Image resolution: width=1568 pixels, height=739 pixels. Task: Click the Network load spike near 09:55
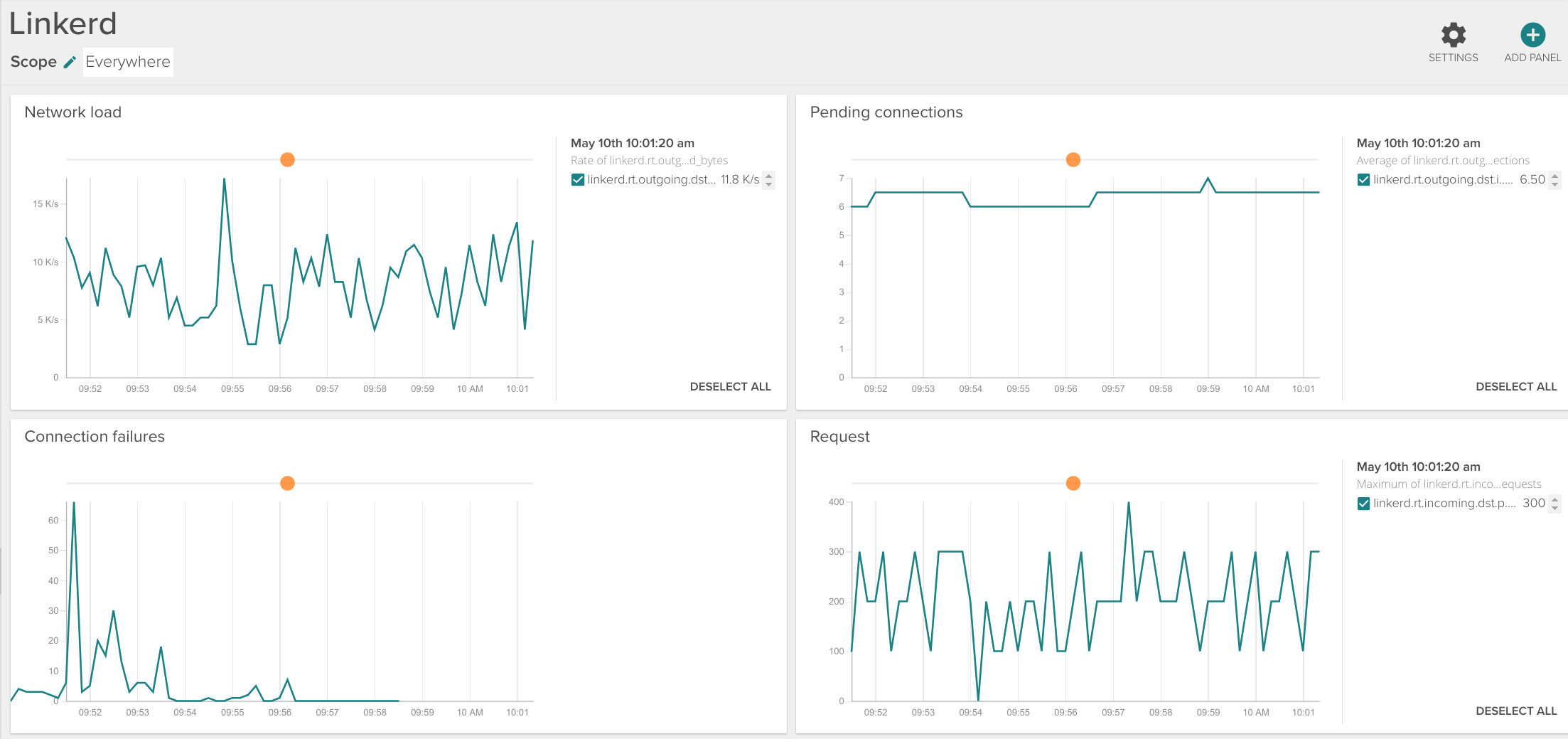coord(225,179)
